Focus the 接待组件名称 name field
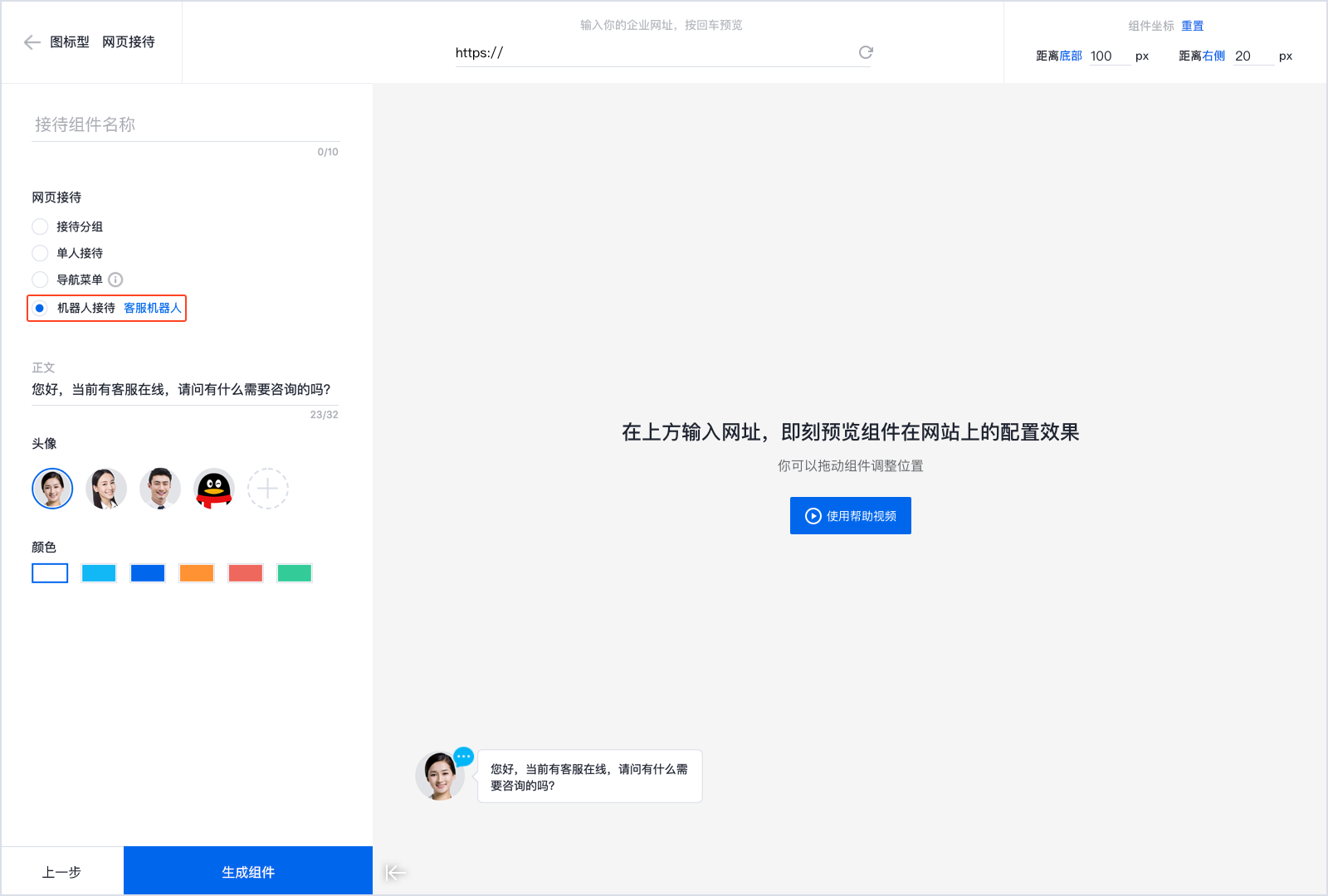This screenshot has width=1328, height=896. point(186,125)
